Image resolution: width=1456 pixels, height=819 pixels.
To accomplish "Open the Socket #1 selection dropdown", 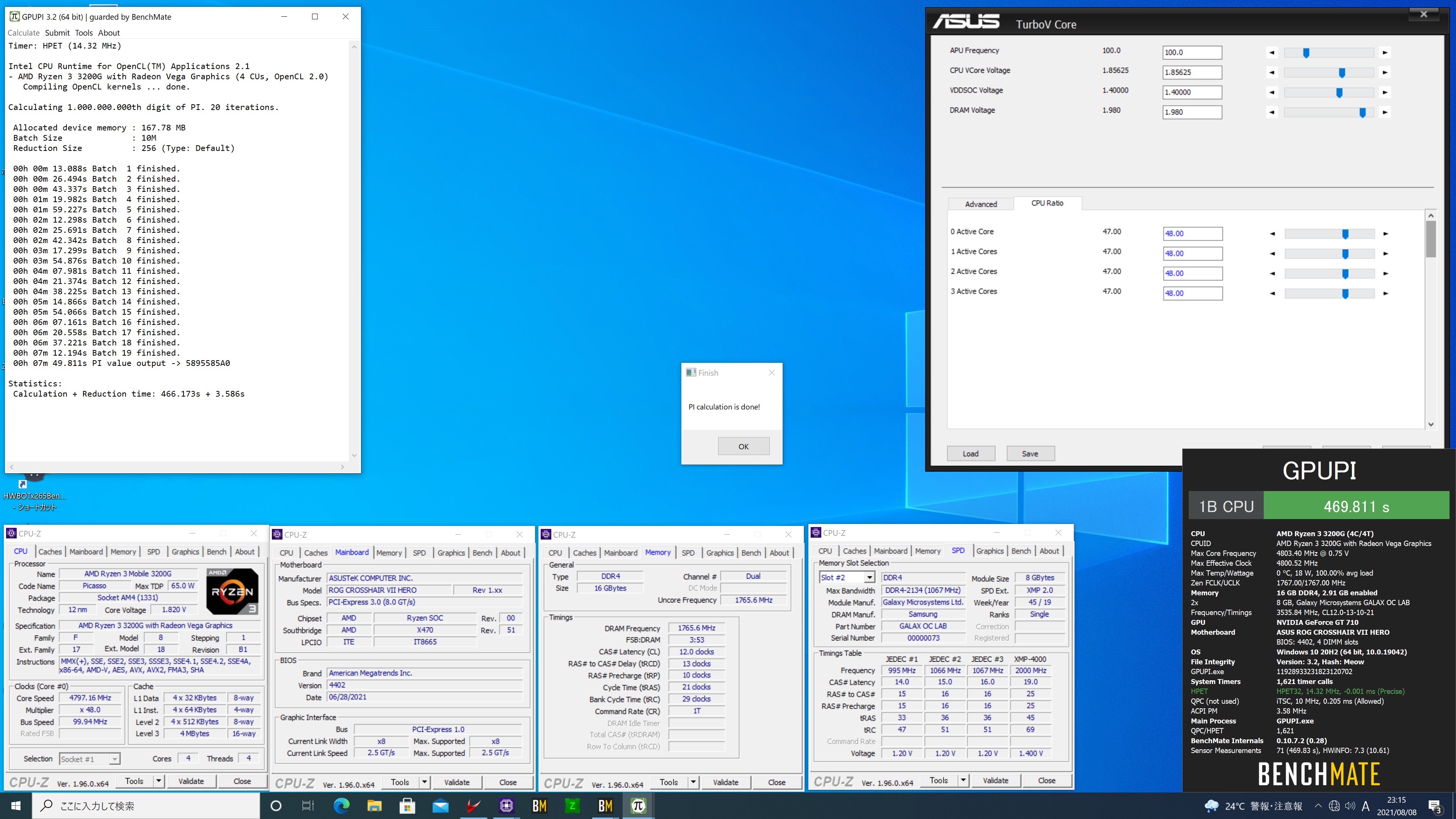I will tap(115, 759).
